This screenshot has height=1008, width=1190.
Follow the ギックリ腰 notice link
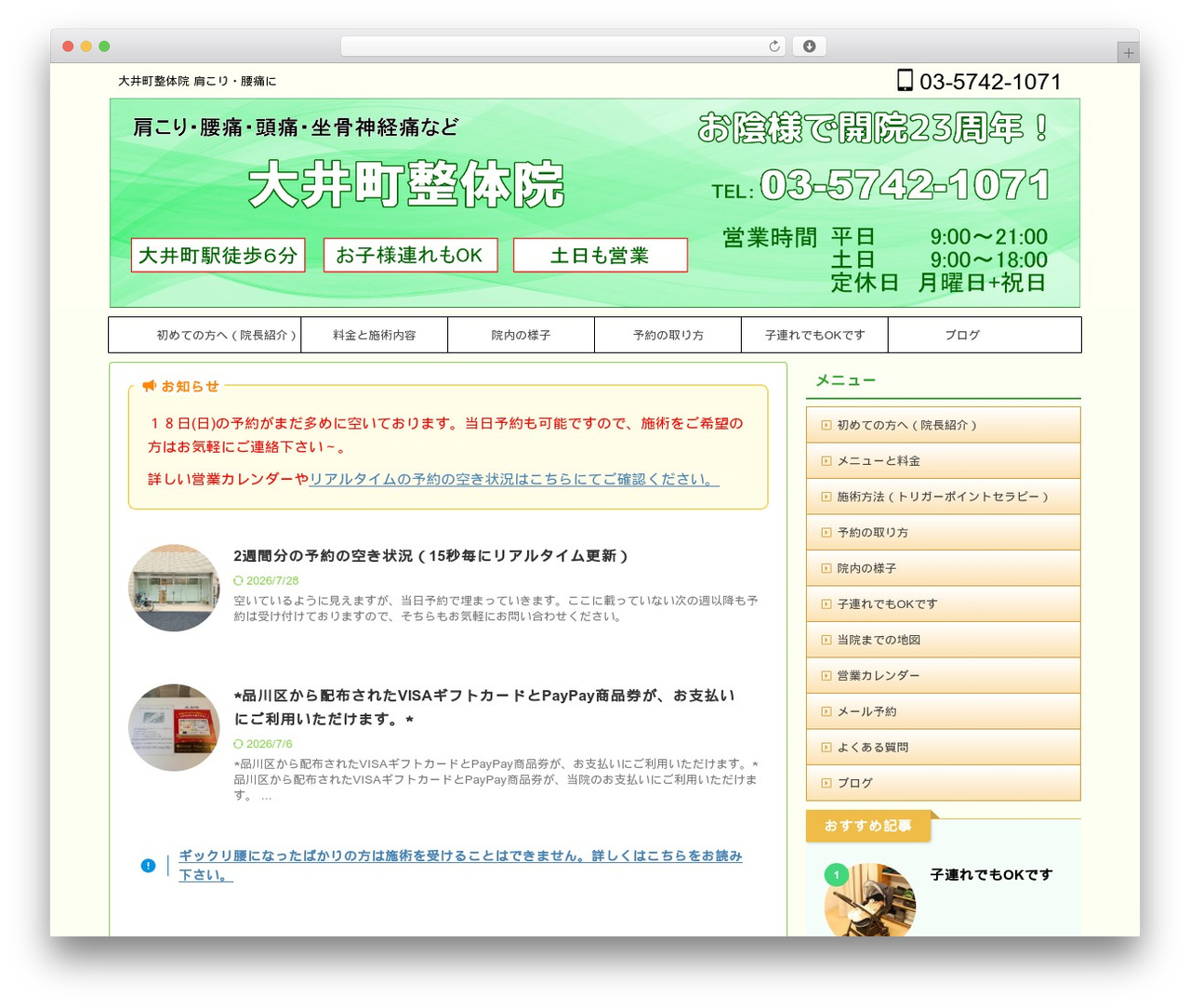(x=460, y=865)
